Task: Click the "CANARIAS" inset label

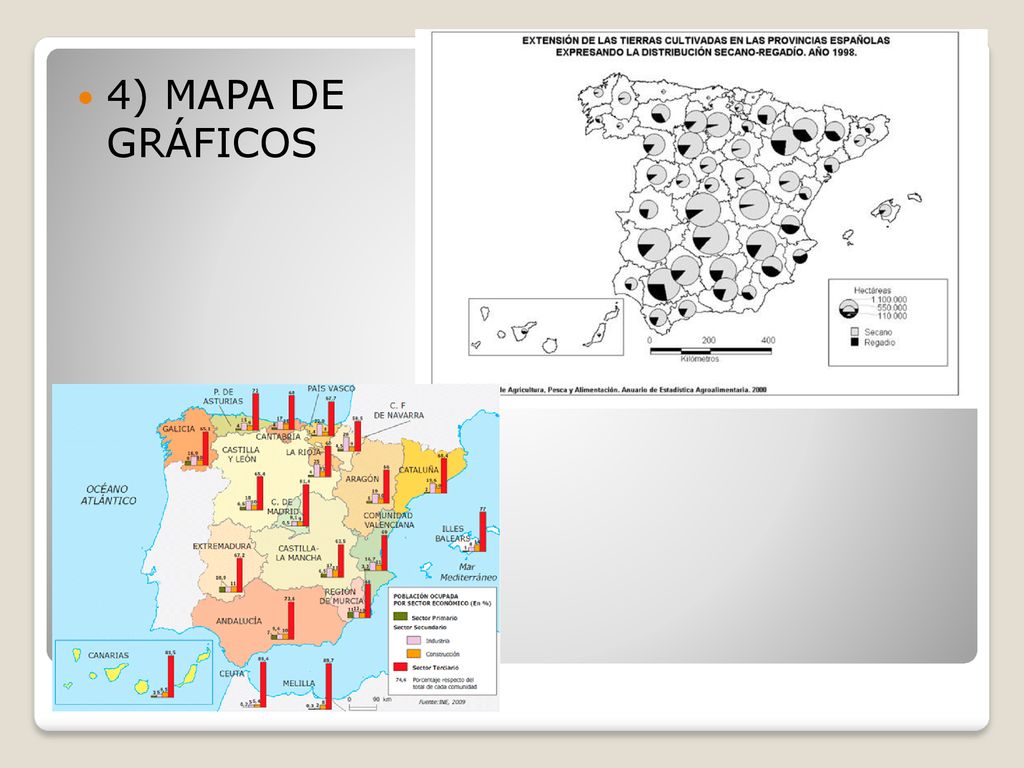Action: click(108, 655)
